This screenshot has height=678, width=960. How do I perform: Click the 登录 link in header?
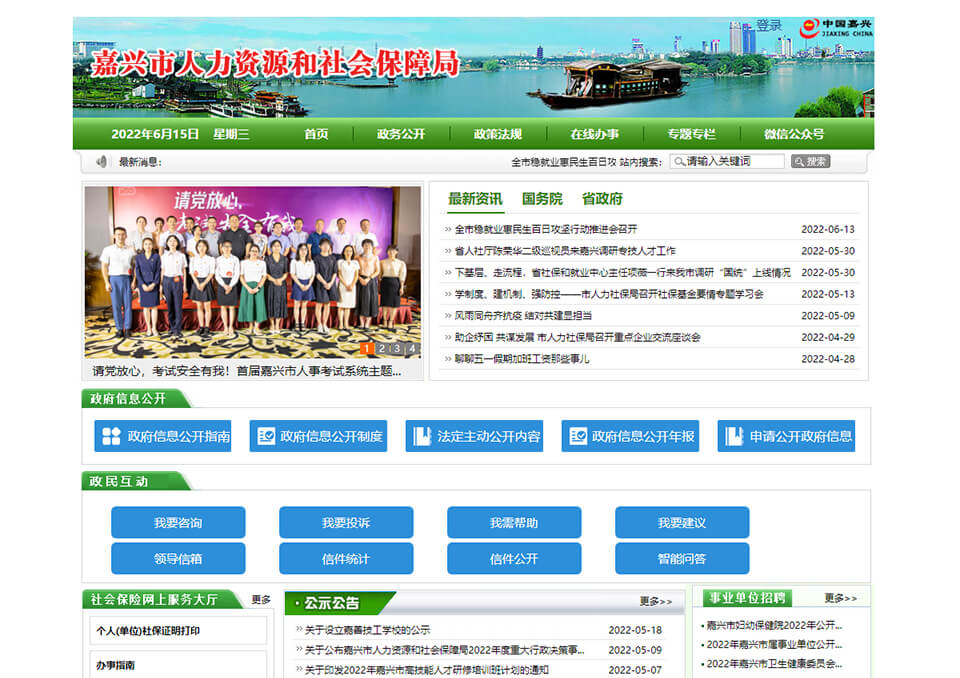click(769, 25)
